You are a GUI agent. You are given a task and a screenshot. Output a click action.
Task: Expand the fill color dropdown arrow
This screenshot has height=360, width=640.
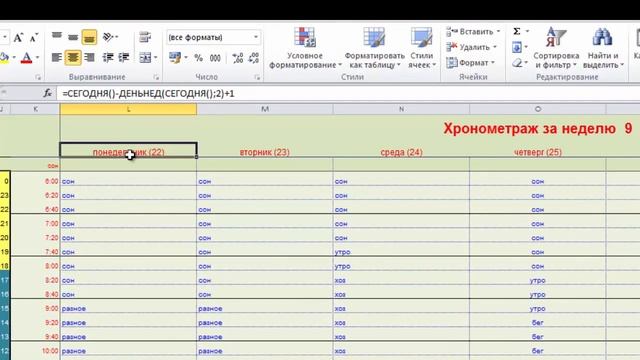[14, 58]
